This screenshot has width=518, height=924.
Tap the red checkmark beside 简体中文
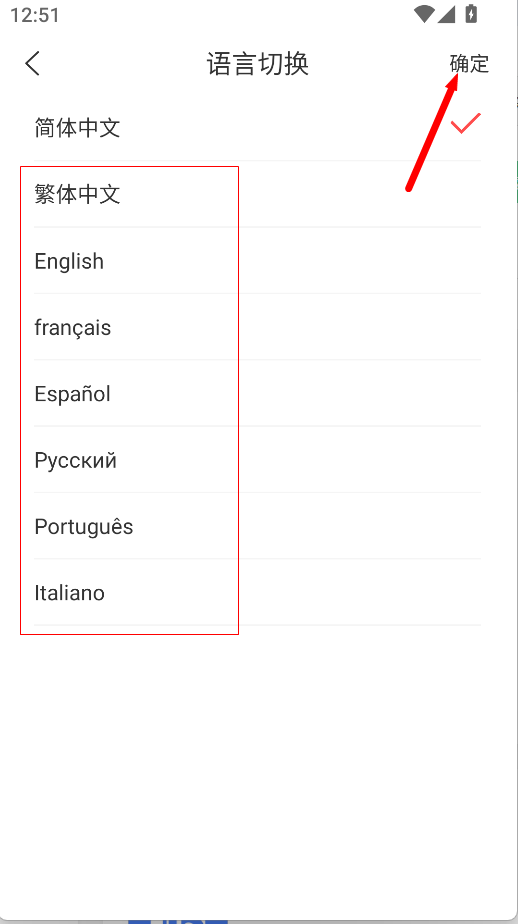tap(466, 123)
